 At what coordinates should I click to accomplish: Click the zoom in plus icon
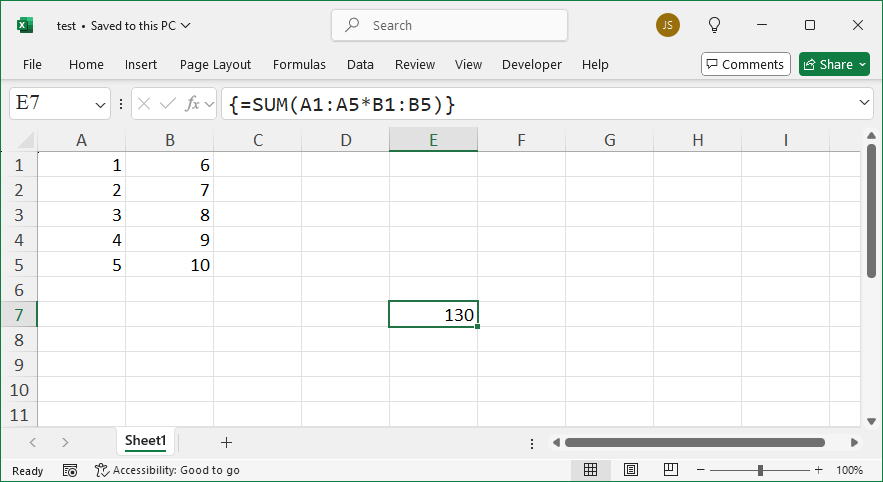click(x=819, y=470)
